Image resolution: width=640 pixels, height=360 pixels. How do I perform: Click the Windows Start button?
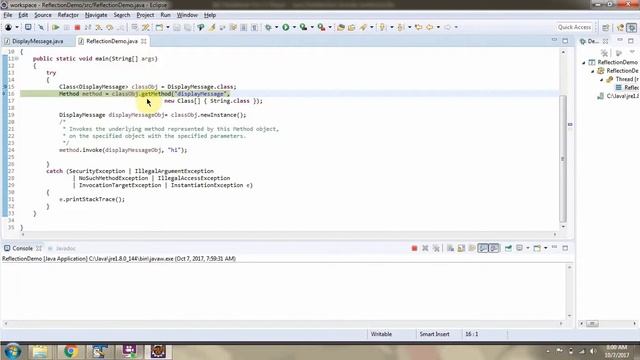(x=12, y=351)
